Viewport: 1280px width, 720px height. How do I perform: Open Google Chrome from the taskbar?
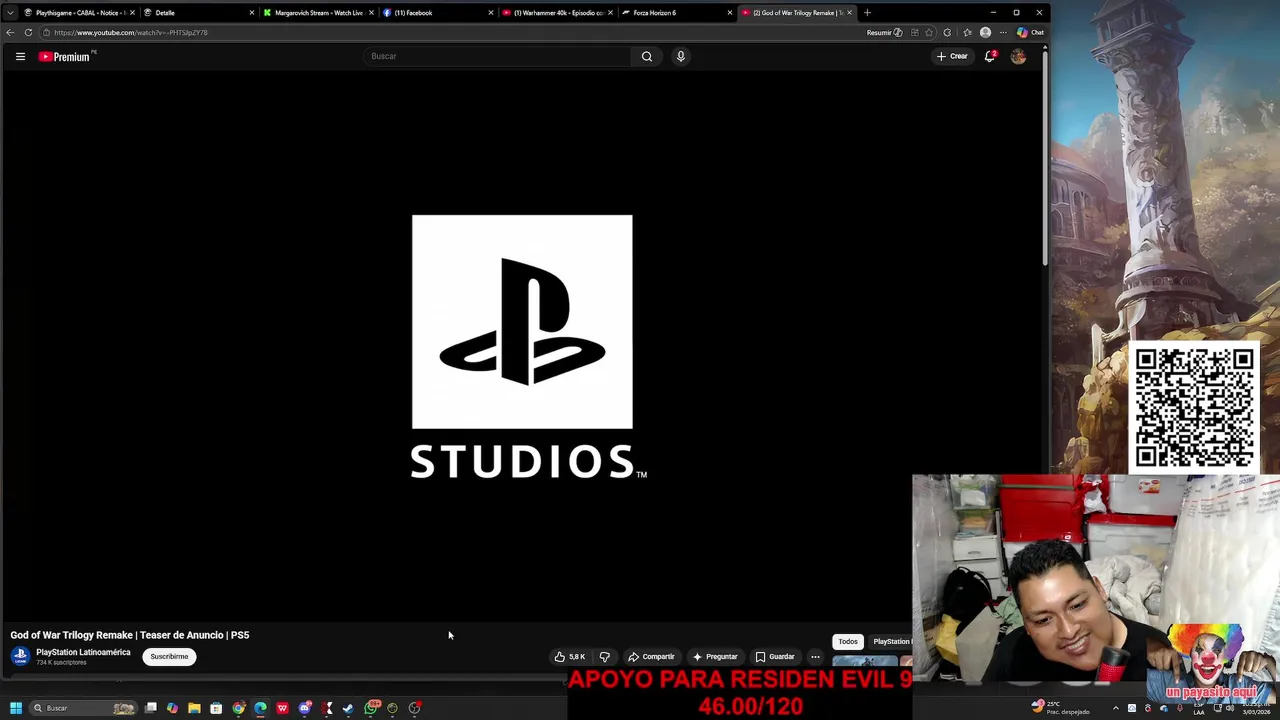pos(238,708)
